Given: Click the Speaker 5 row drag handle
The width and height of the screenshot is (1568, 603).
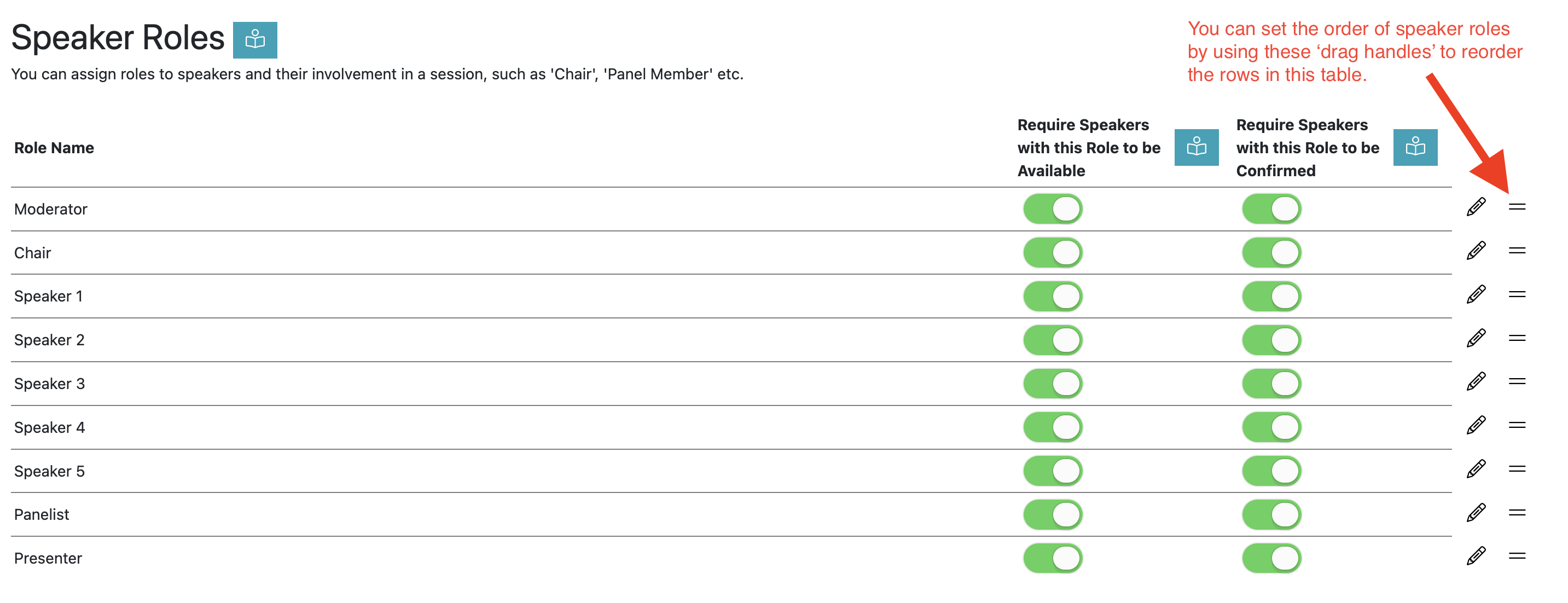Looking at the screenshot, I should (x=1516, y=469).
